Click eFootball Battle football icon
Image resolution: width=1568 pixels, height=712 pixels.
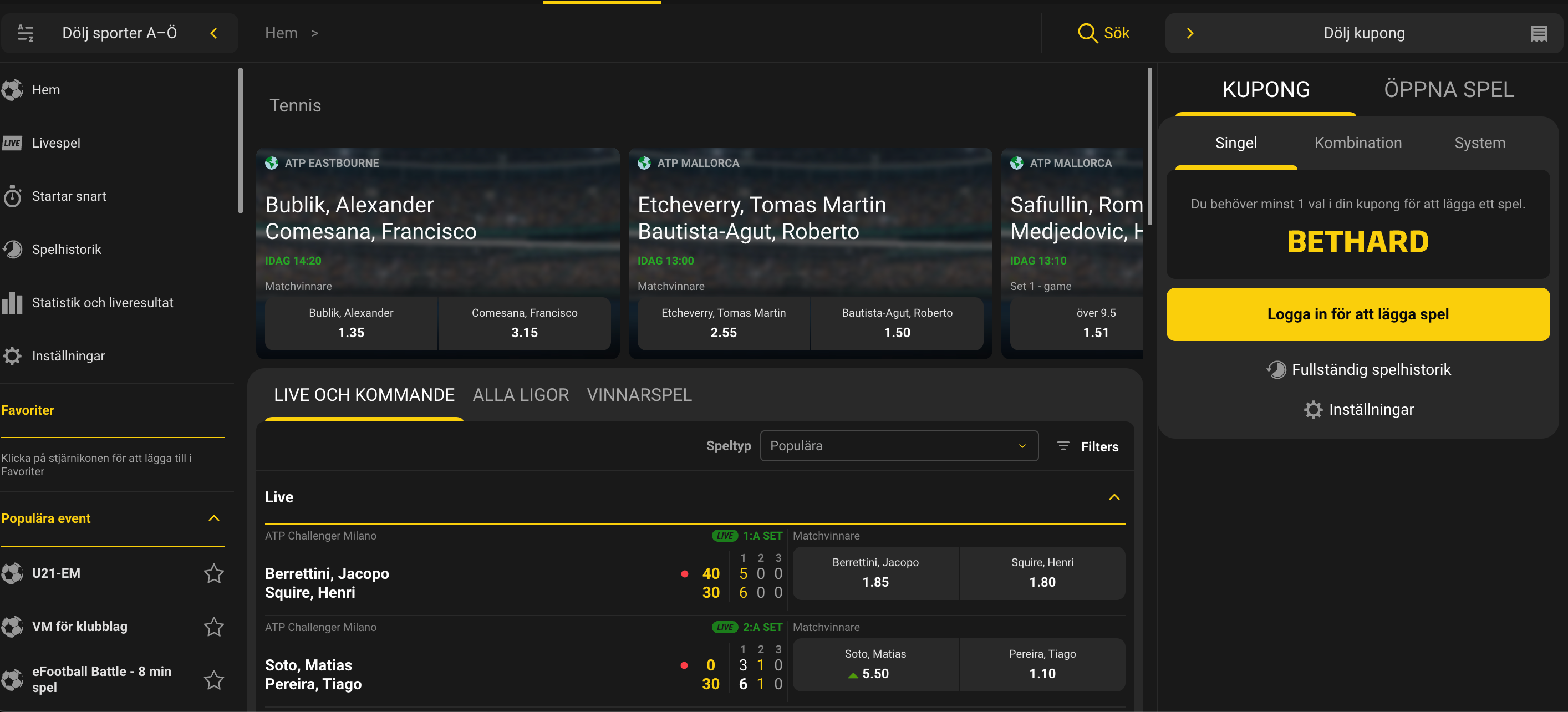point(12,680)
